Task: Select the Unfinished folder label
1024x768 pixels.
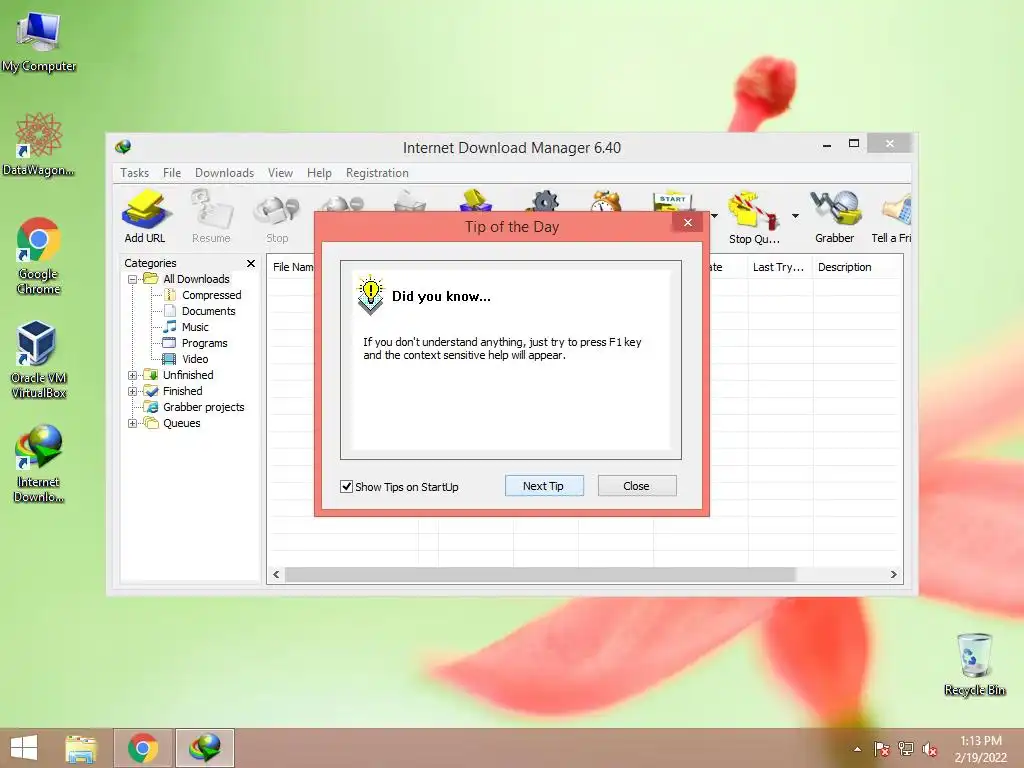Action: (x=188, y=375)
